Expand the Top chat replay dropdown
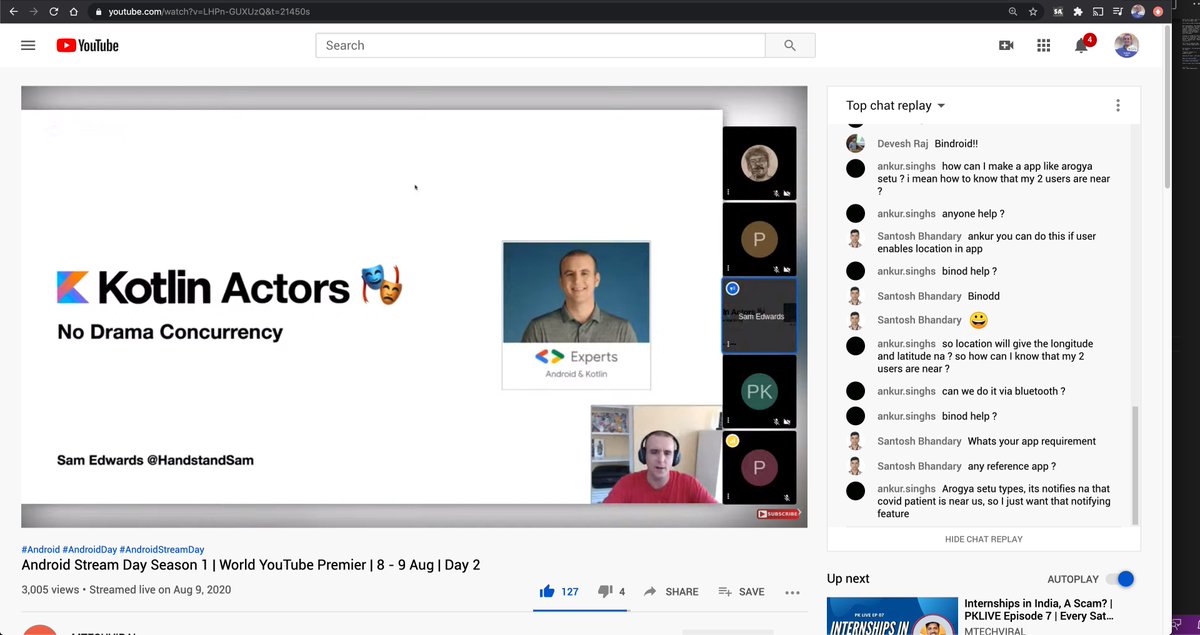 [x=895, y=105]
